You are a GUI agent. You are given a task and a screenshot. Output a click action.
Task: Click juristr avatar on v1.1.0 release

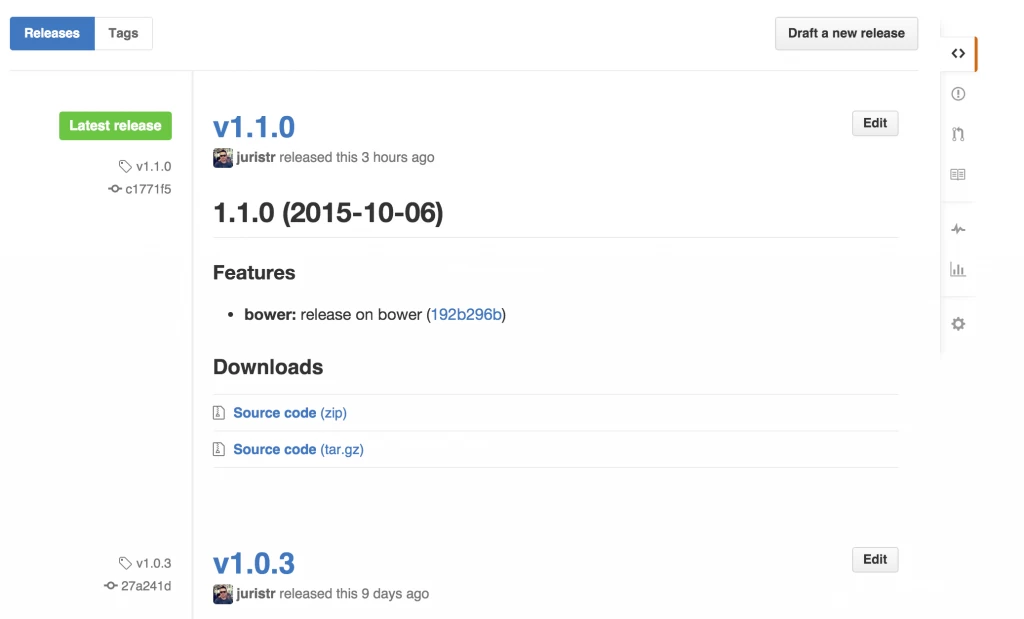click(223, 158)
